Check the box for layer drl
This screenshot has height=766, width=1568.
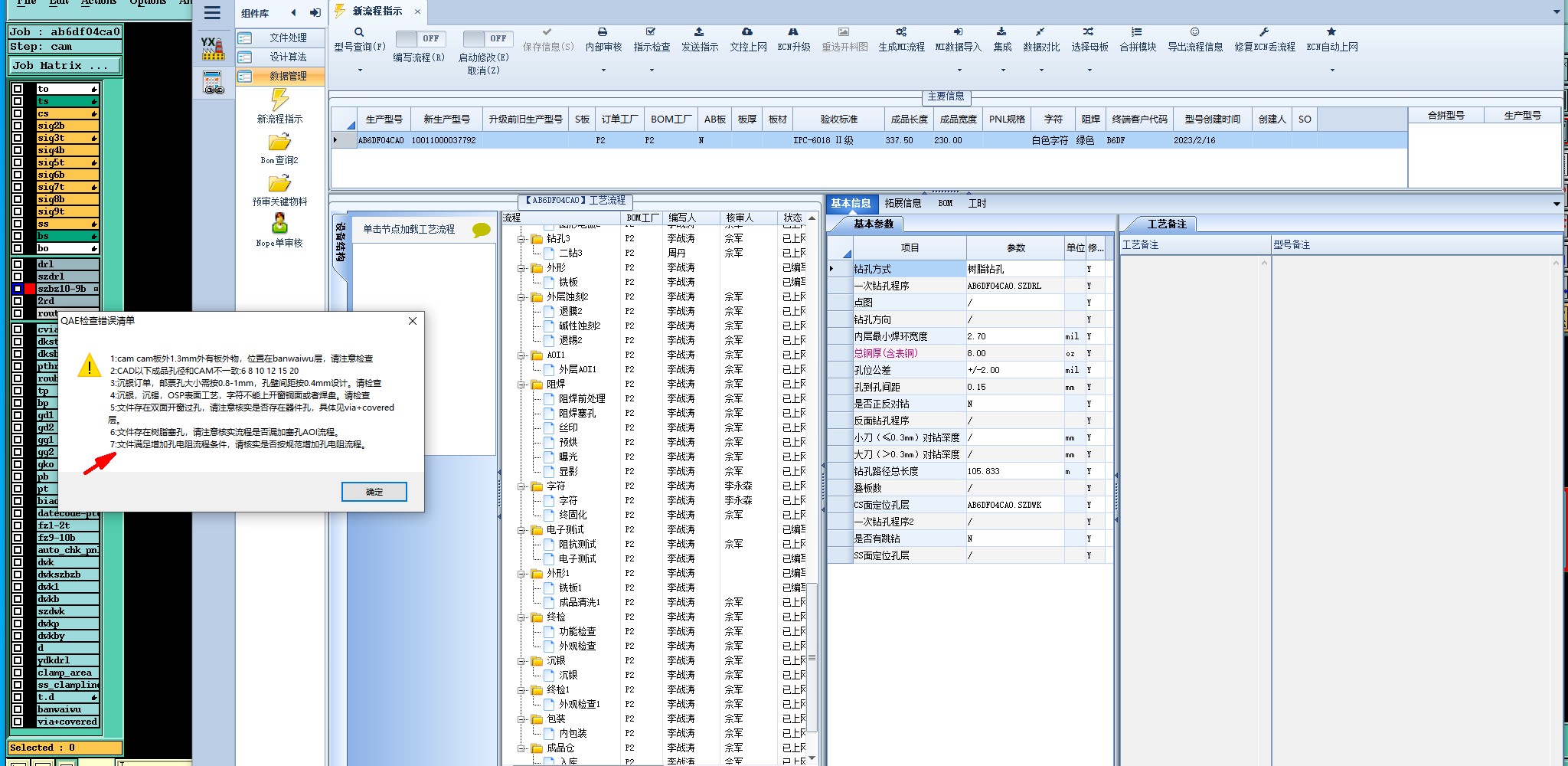click(x=17, y=264)
